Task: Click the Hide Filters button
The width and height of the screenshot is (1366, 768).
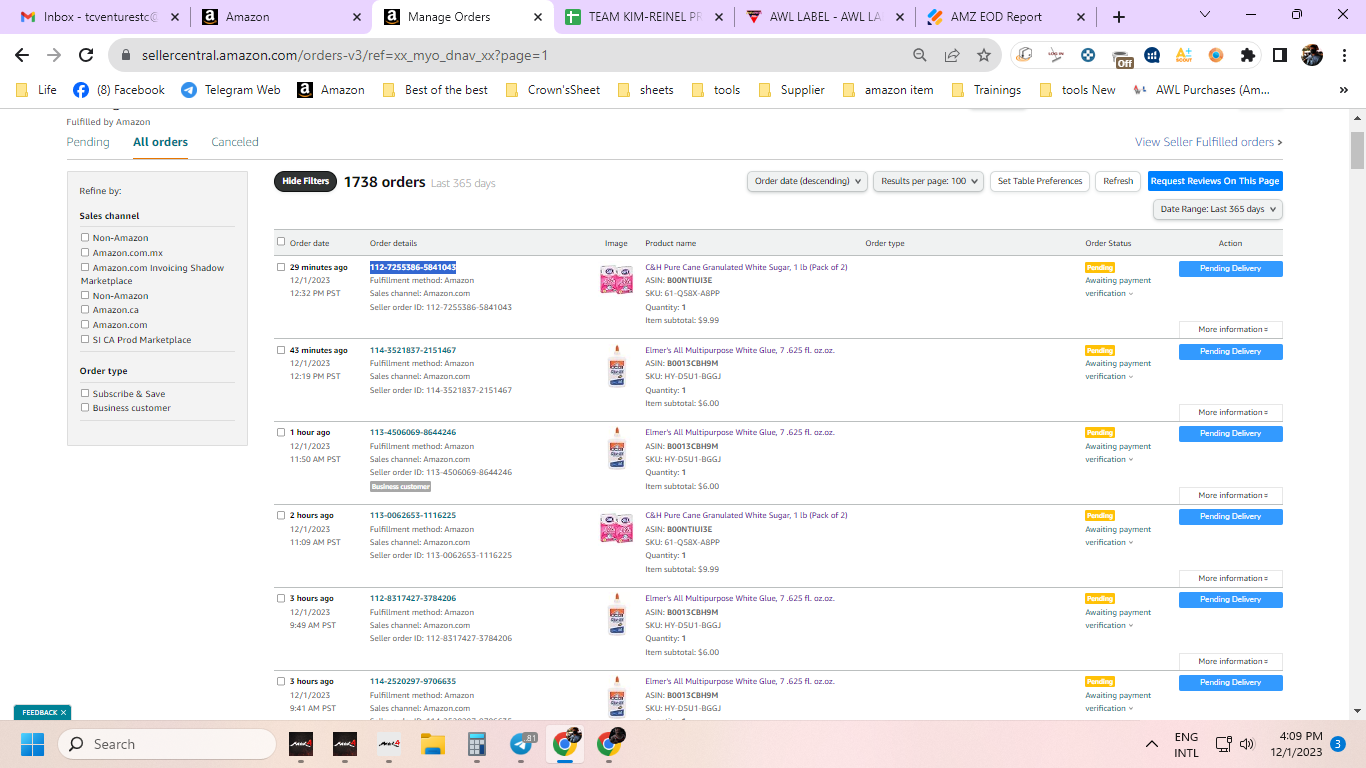Action: pyautogui.click(x=305, y=181)
